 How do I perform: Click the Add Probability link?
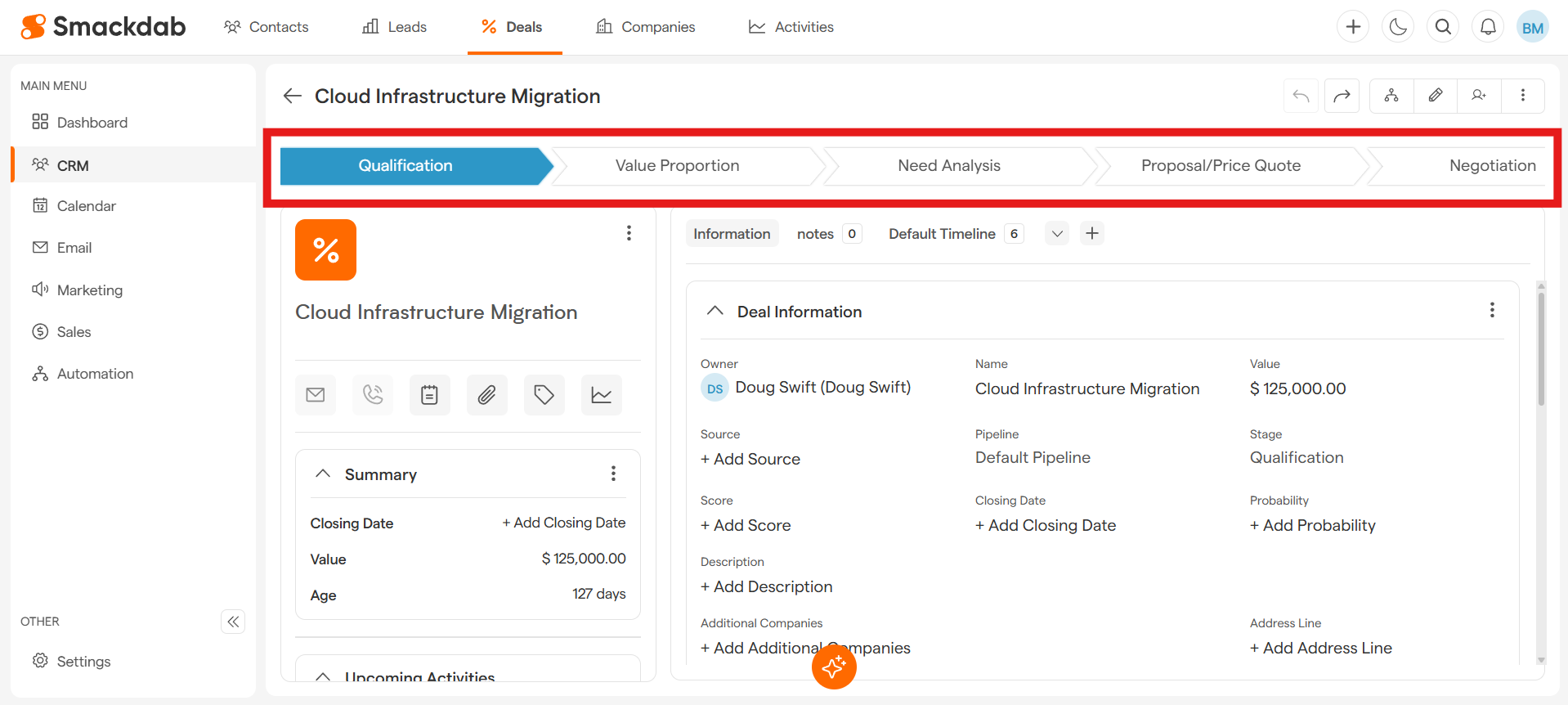(x=1312, y=526)
